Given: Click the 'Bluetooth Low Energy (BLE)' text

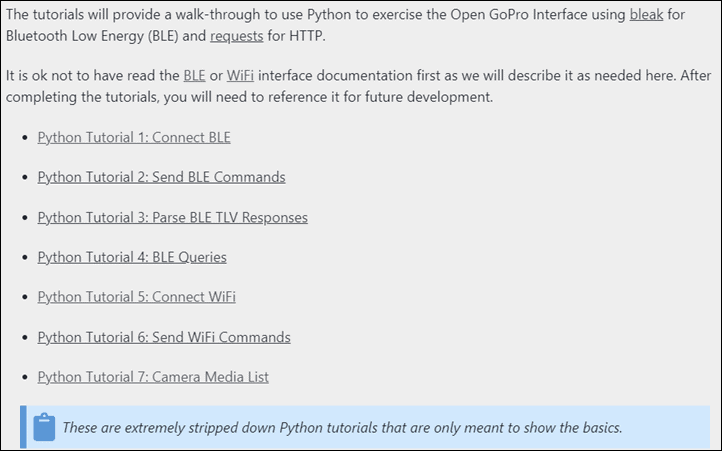Looking at the screenshot, I should click(x=92, y=36).
